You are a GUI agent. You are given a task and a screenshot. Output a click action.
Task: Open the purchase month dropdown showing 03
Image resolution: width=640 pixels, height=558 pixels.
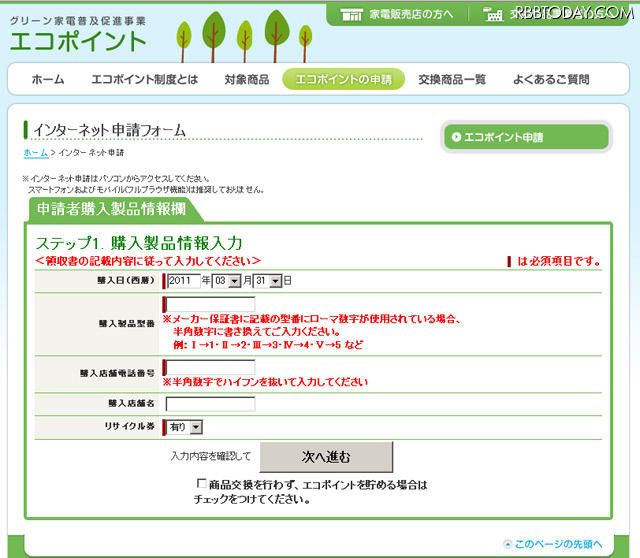tap(227, 281)
